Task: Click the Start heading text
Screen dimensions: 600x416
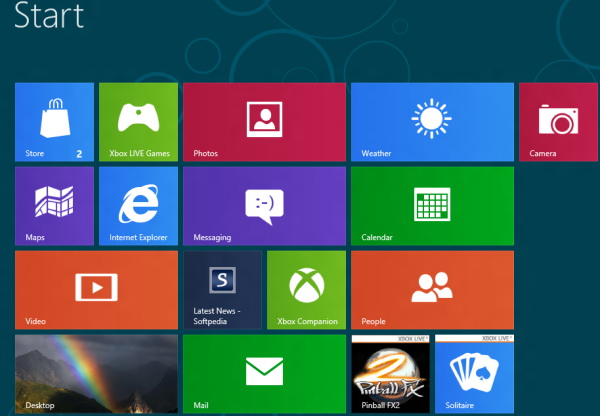Action: 49,17
